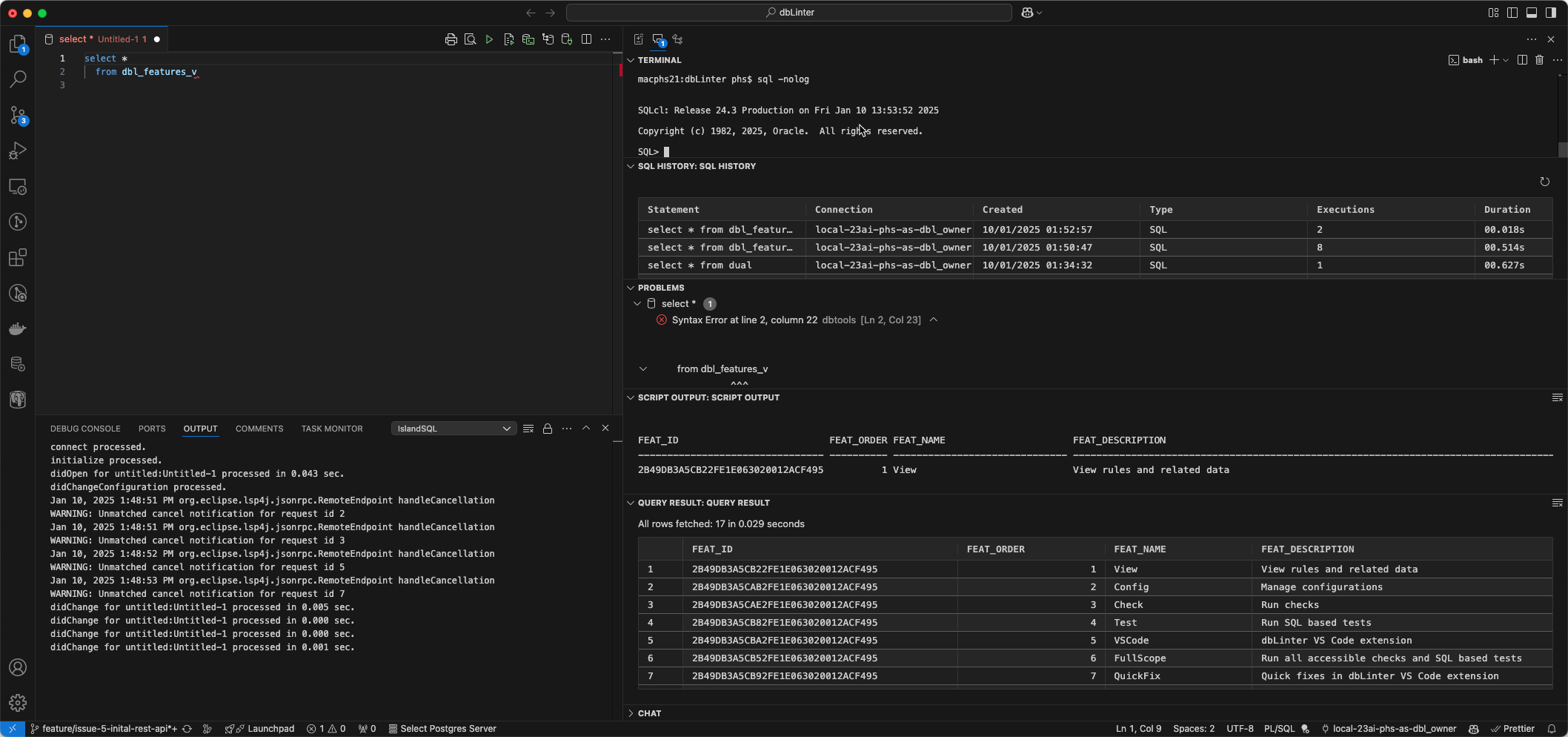This screenshot has height=737, width=1568.
Task: Open the IslandSQL output channel dropdown
Action: click(x=454, y=429)
